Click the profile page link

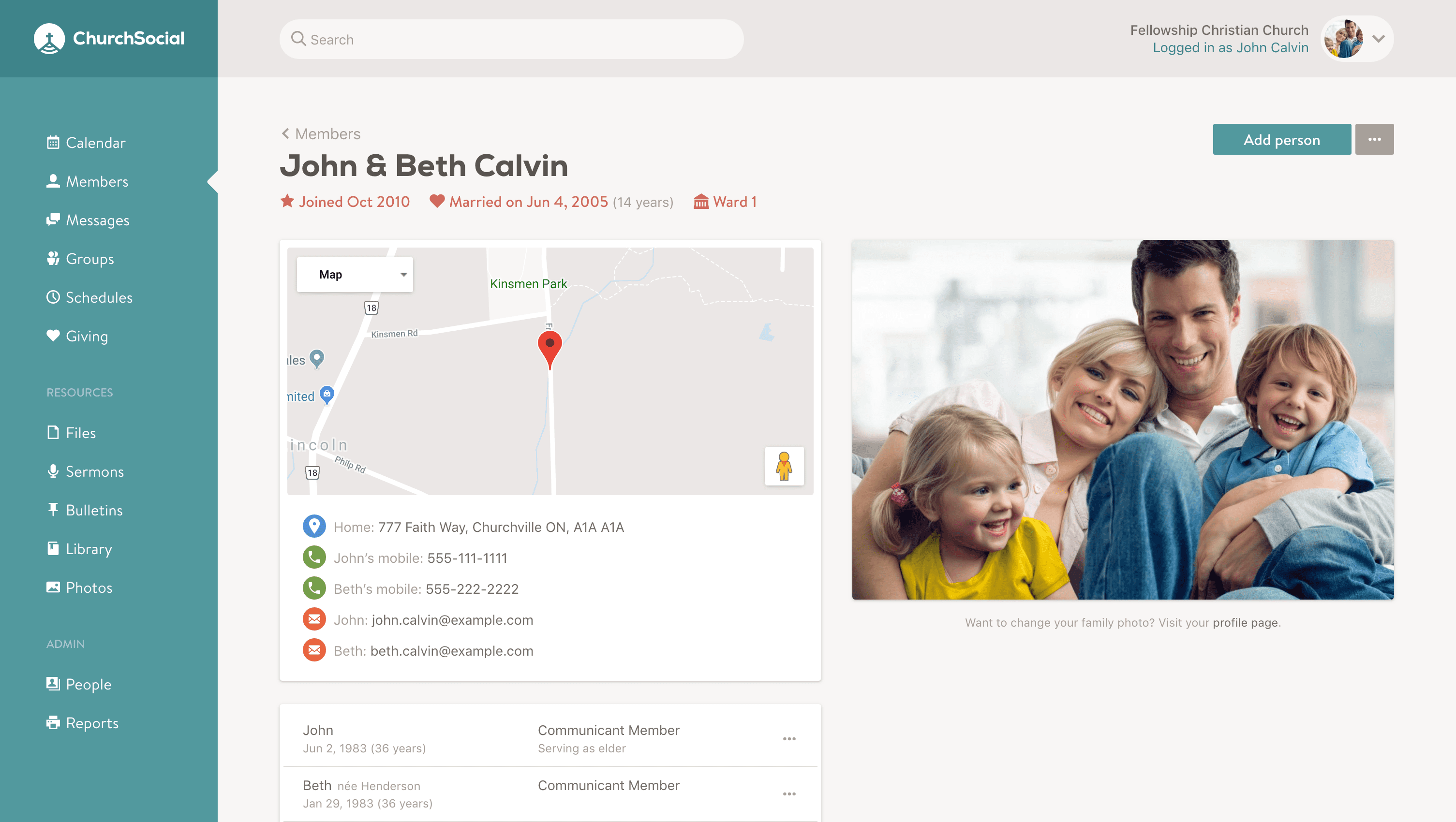tap(1244, 622)
